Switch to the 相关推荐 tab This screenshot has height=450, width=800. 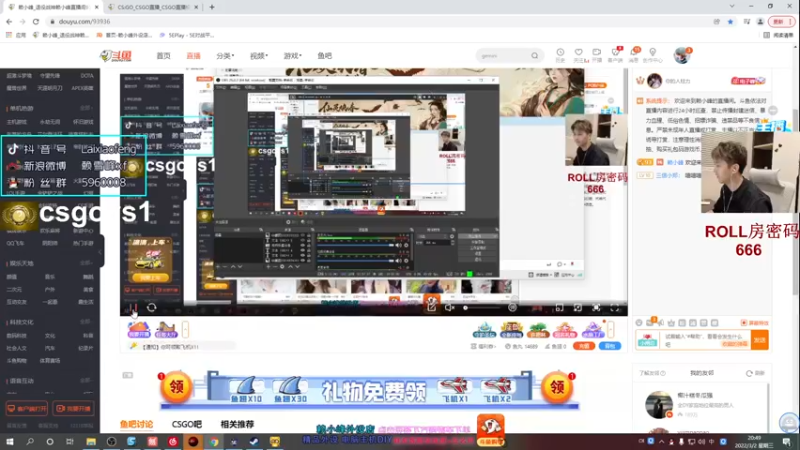pos(237,424)
